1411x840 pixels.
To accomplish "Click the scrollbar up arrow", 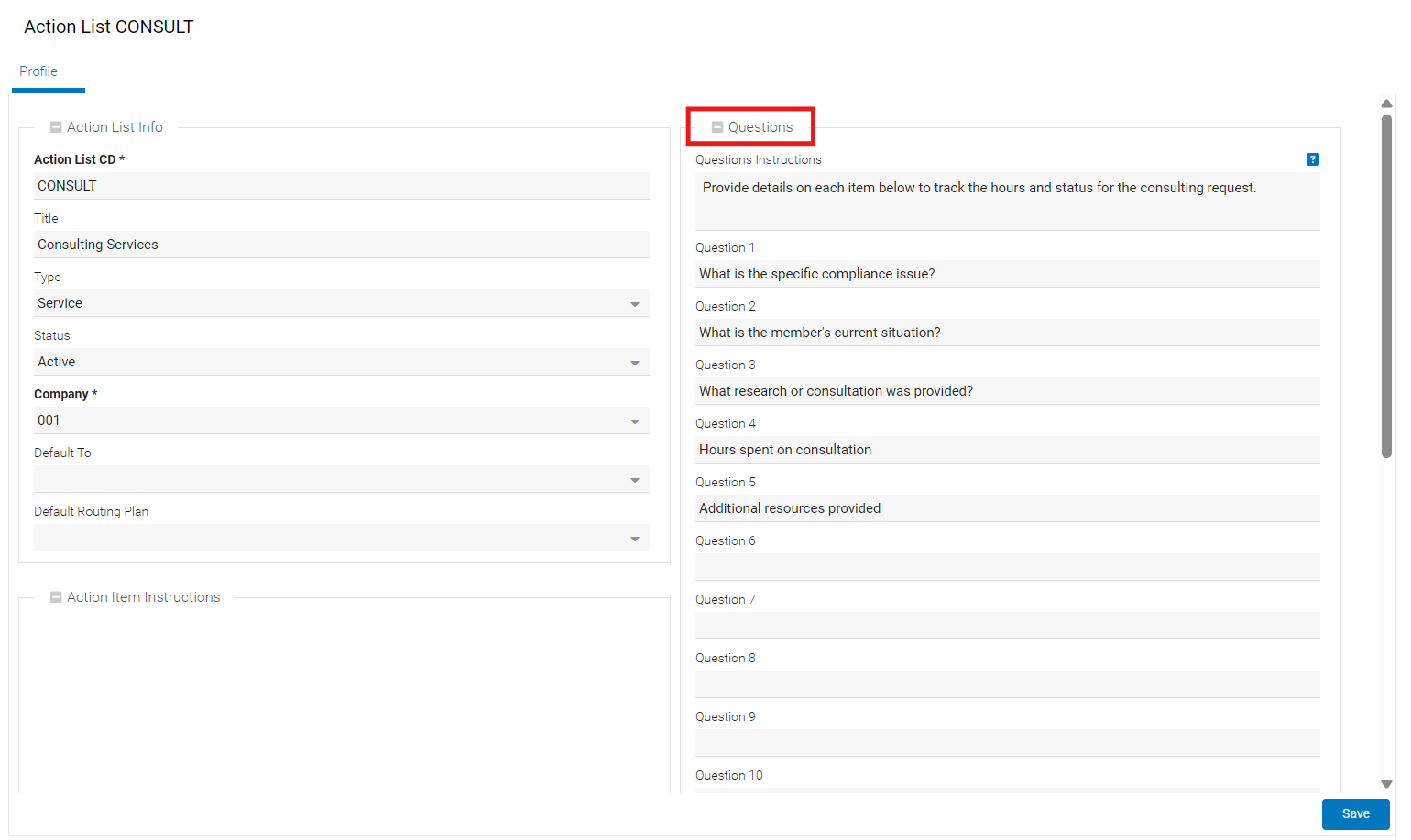I will point(1386,104).
